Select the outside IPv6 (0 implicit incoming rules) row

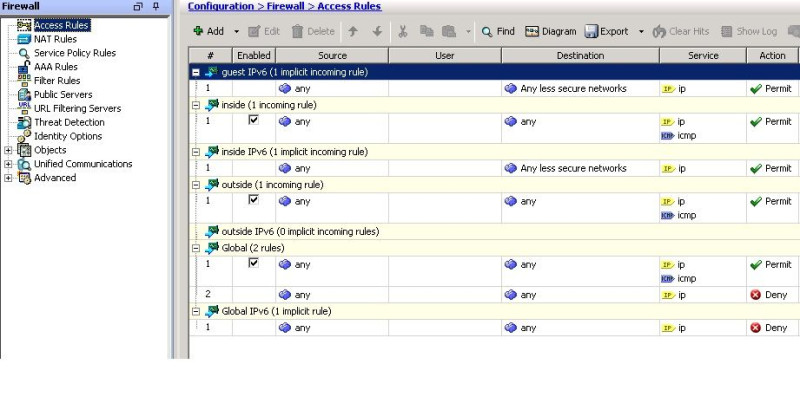coord(494,232)
